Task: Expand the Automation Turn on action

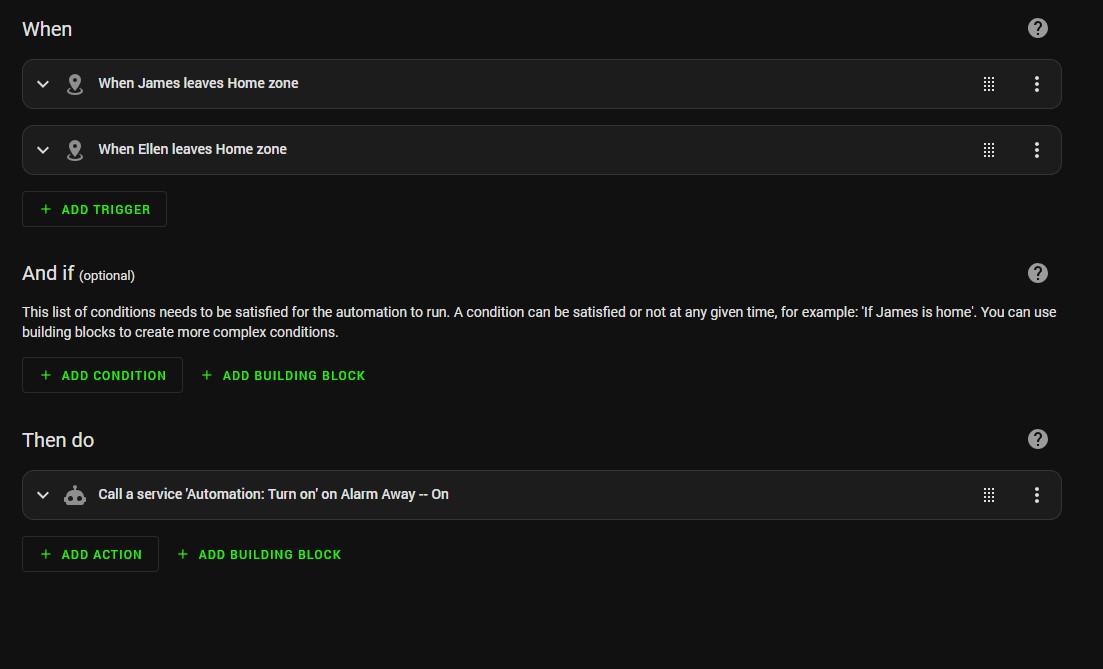Action: point(43,495)
